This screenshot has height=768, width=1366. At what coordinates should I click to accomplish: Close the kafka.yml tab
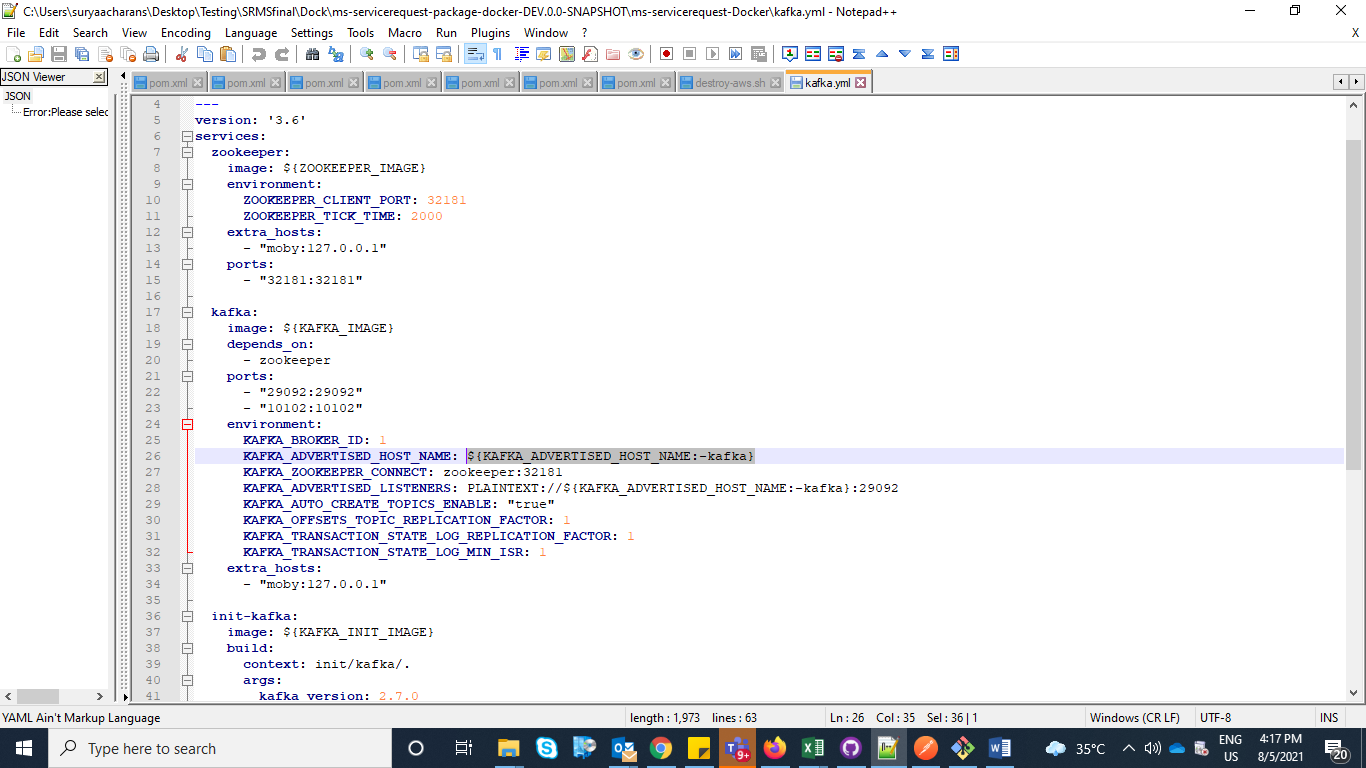(860, 83)
